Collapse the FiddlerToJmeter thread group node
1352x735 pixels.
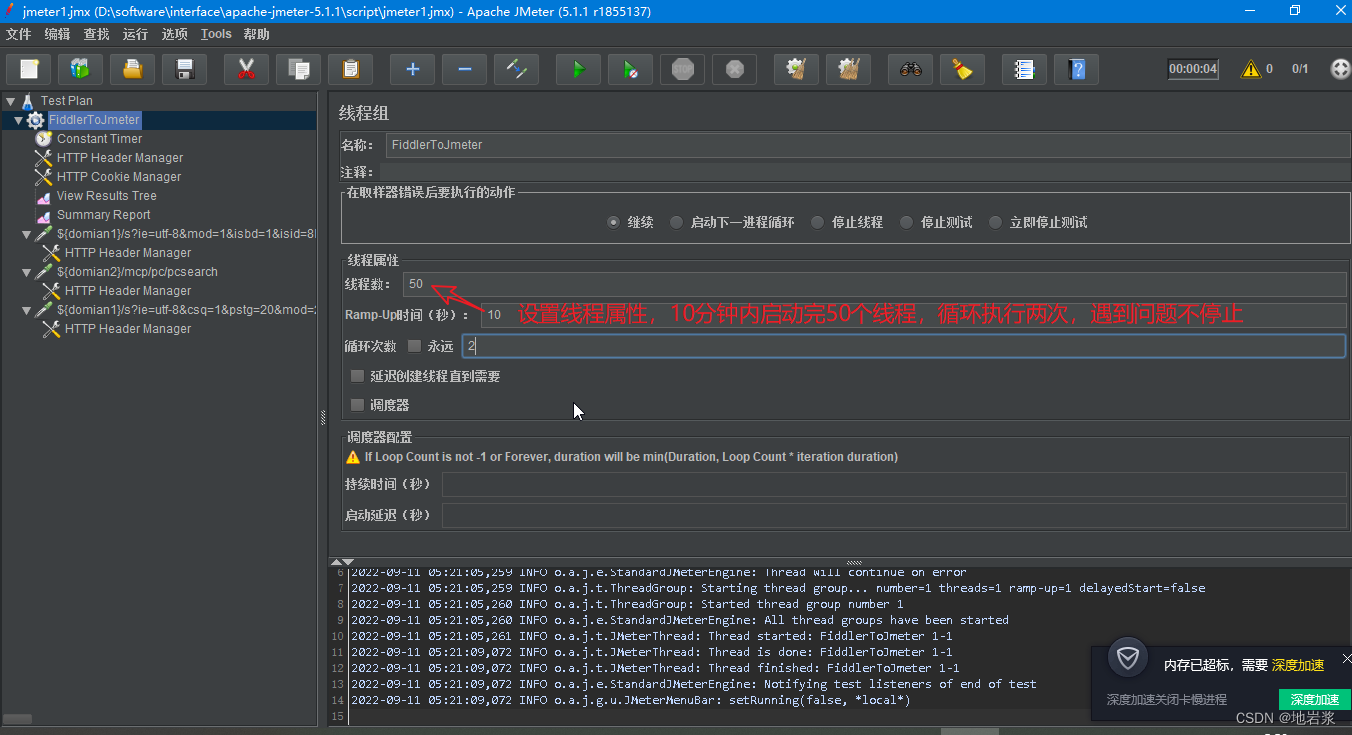point(17,119)
